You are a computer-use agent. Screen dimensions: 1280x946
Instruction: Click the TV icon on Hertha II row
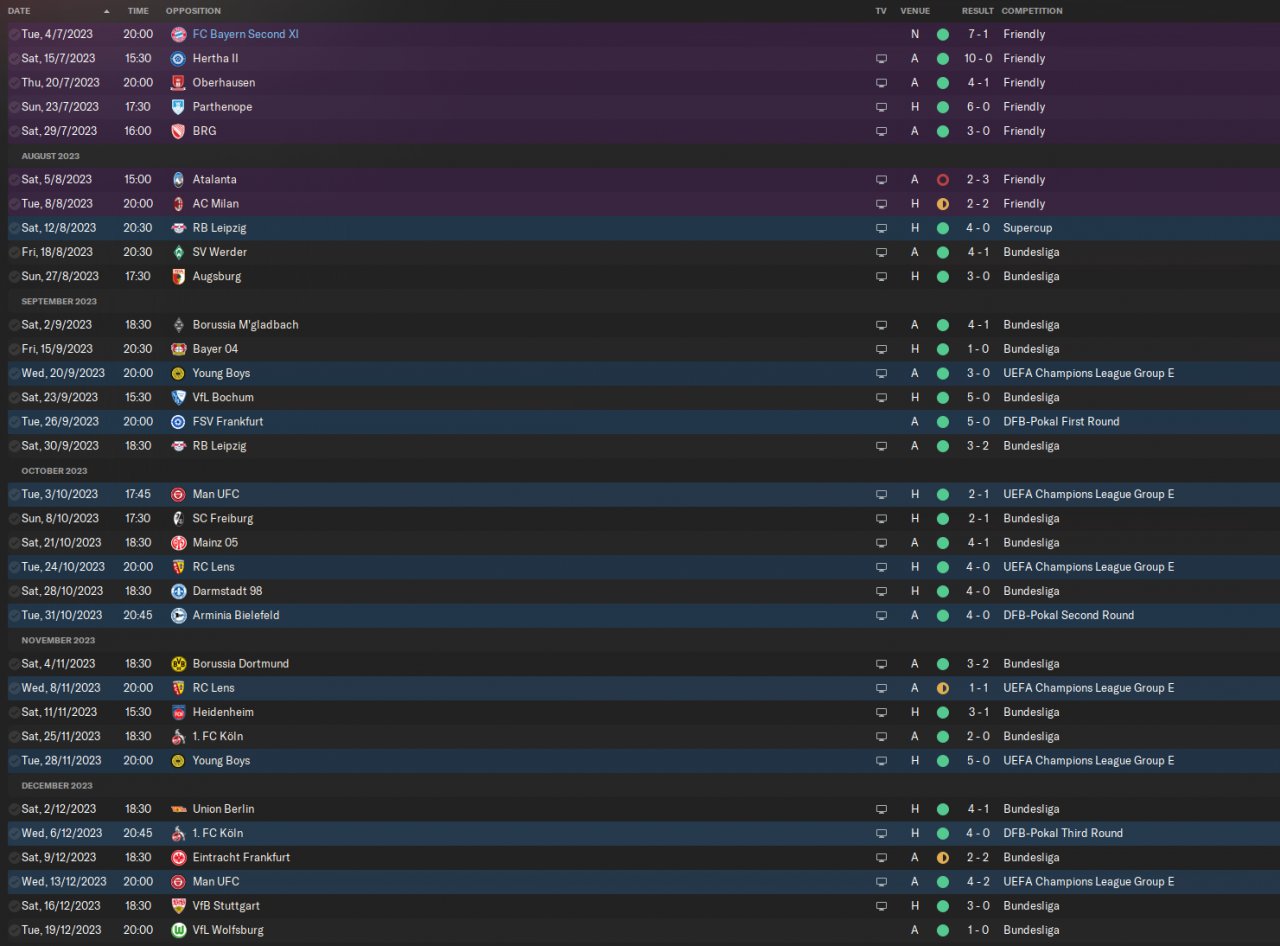coord(881,59)
